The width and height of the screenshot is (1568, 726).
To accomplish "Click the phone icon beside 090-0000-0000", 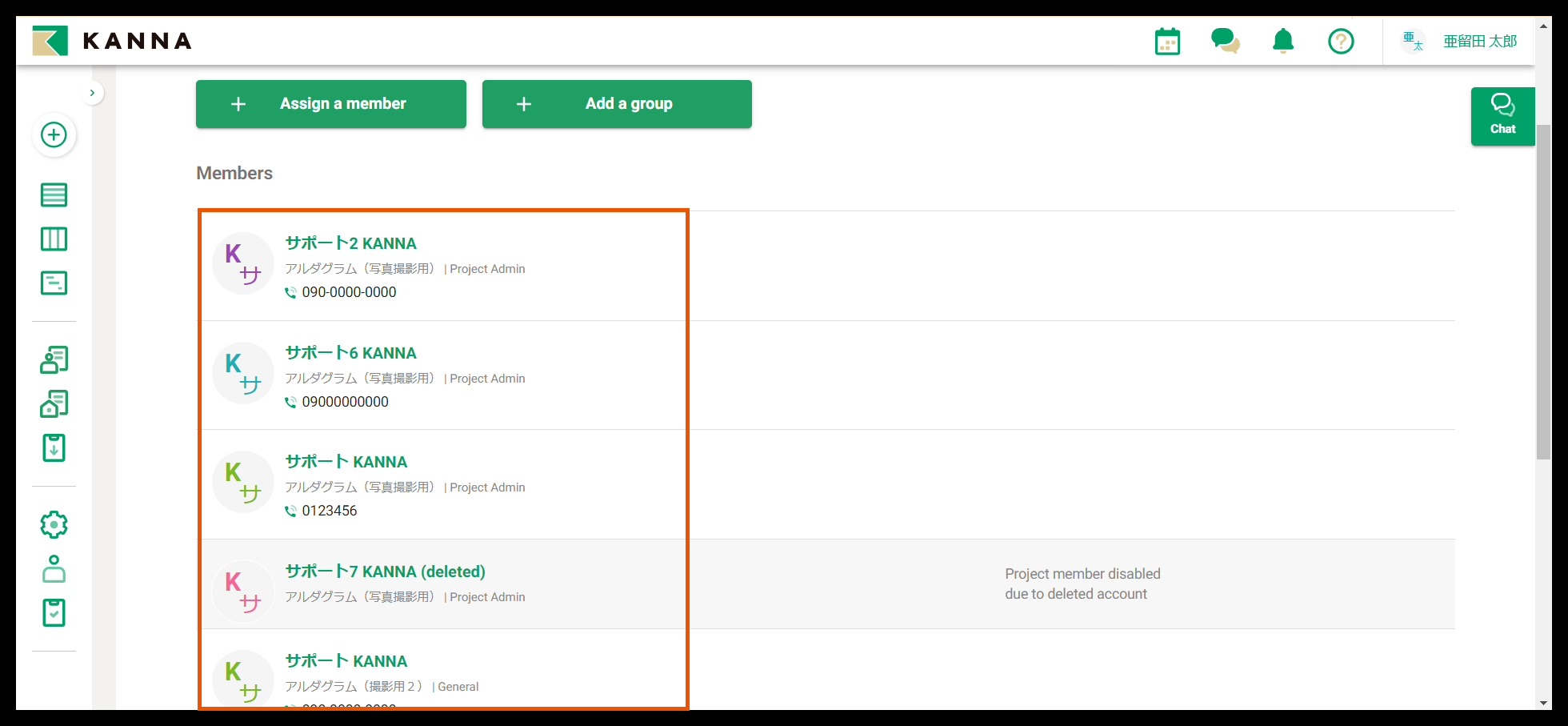I will coord(290,293).
